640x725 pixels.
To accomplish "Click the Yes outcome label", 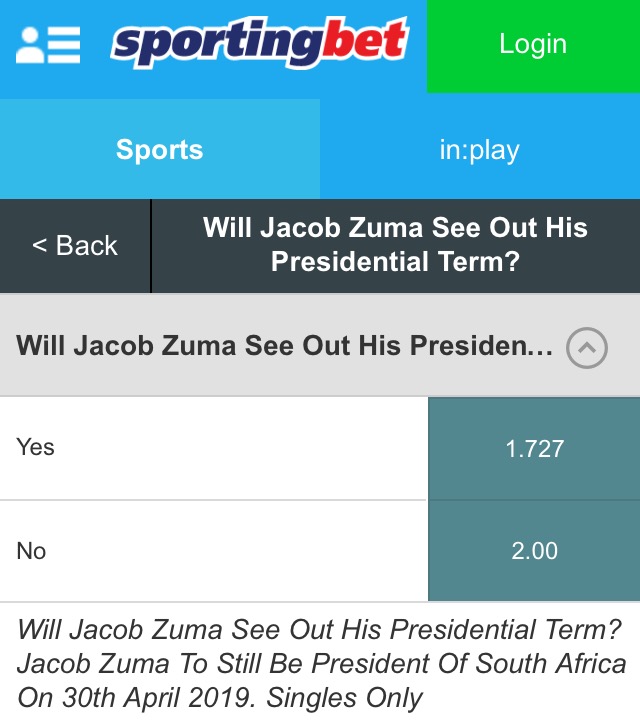I will point(36,447).
